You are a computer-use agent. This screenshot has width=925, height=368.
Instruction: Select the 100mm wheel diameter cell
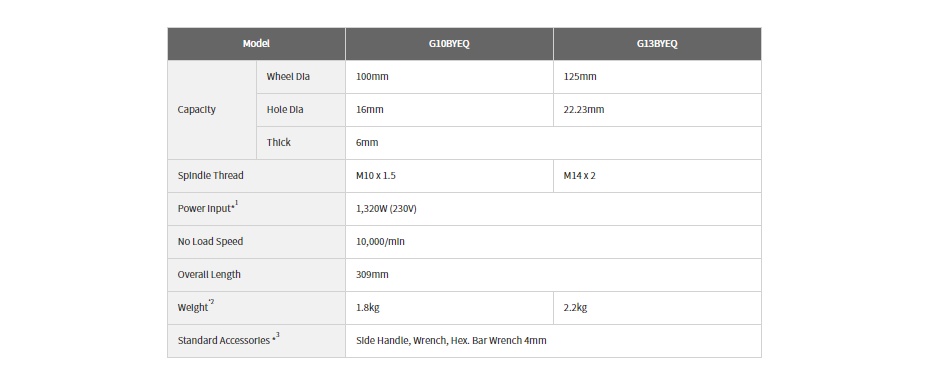pos(449,77)
